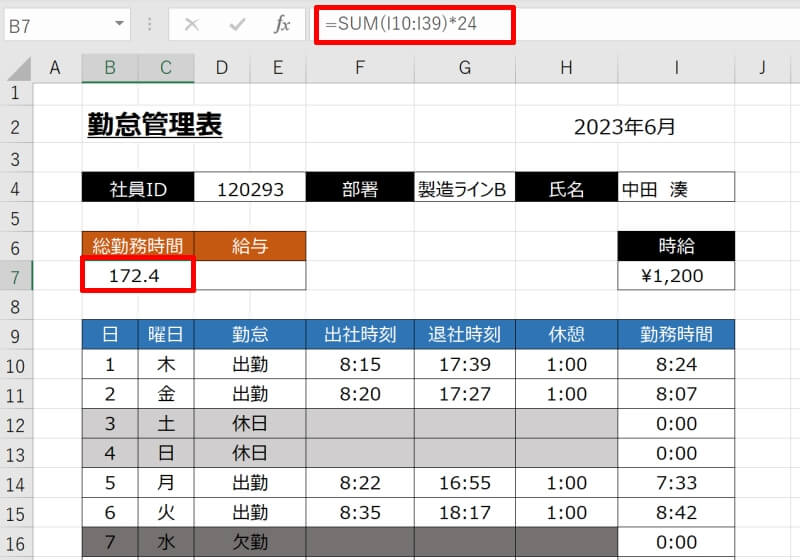Select row 10 header
This screenshot has height=560, width=800.
(15, 366)
